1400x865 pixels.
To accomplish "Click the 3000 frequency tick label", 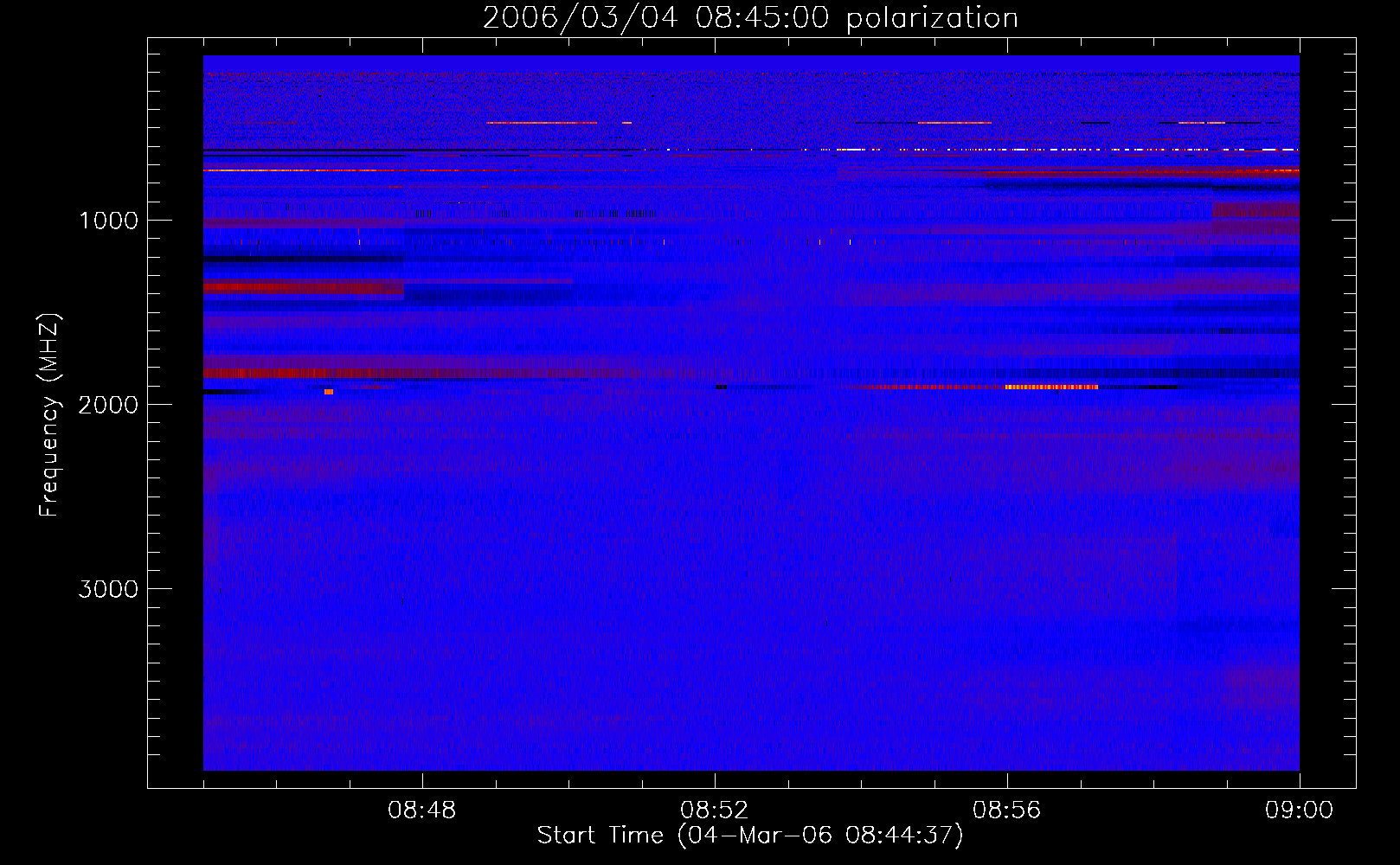I will pyautogui.click(x=108, y=589).
